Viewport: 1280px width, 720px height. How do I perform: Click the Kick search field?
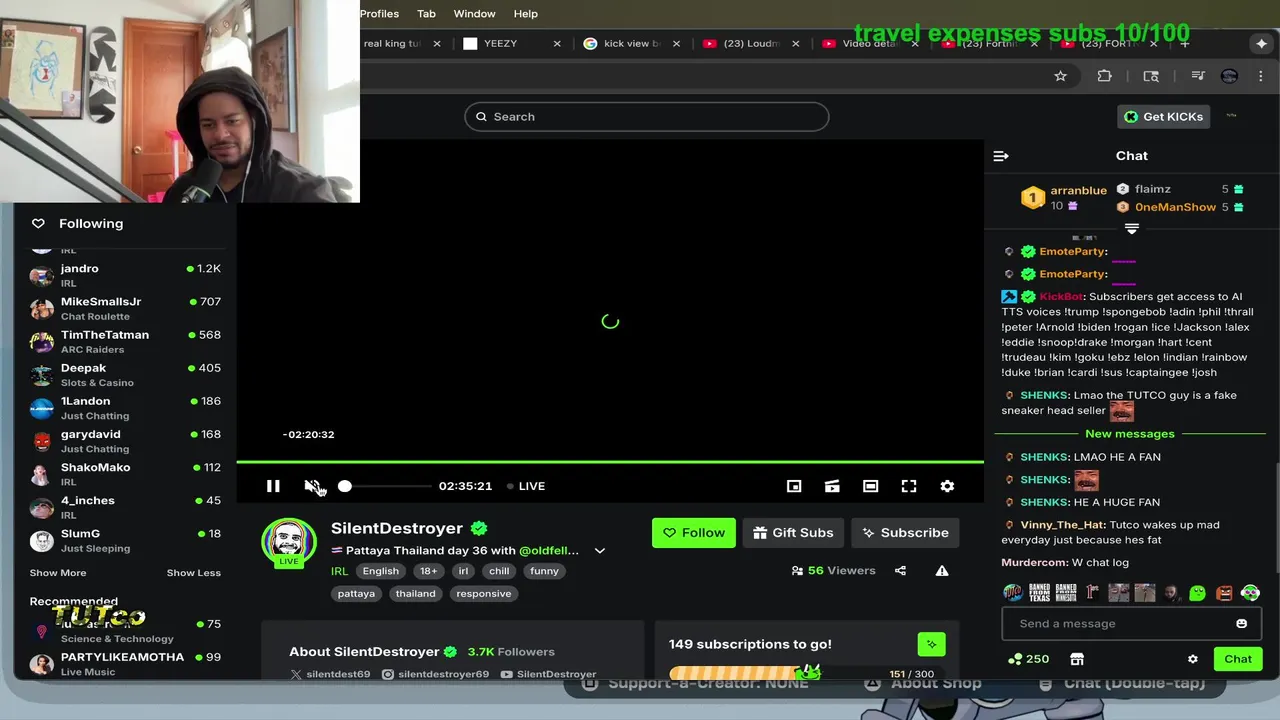coord(646,117)
